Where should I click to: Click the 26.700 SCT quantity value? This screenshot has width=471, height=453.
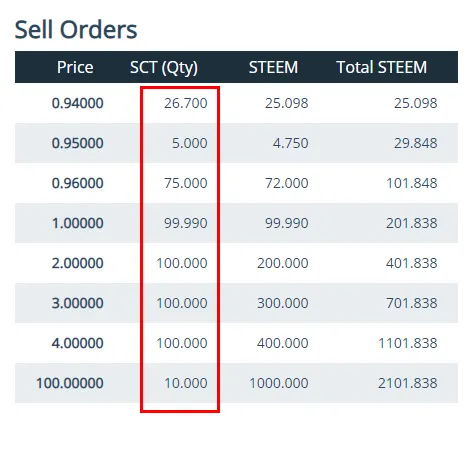point(186,103)
